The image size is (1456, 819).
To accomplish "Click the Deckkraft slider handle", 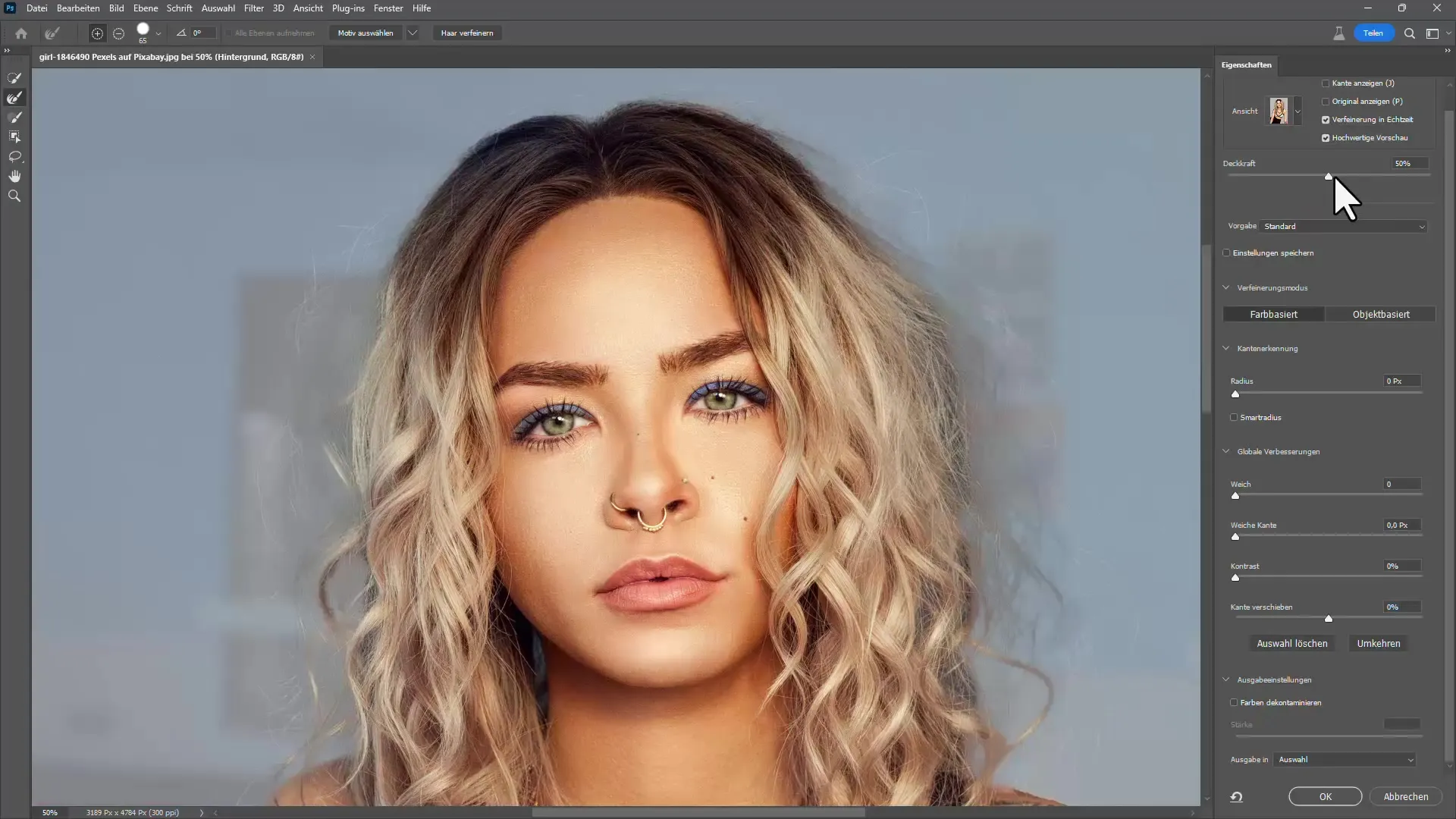I will point(1329,176).
